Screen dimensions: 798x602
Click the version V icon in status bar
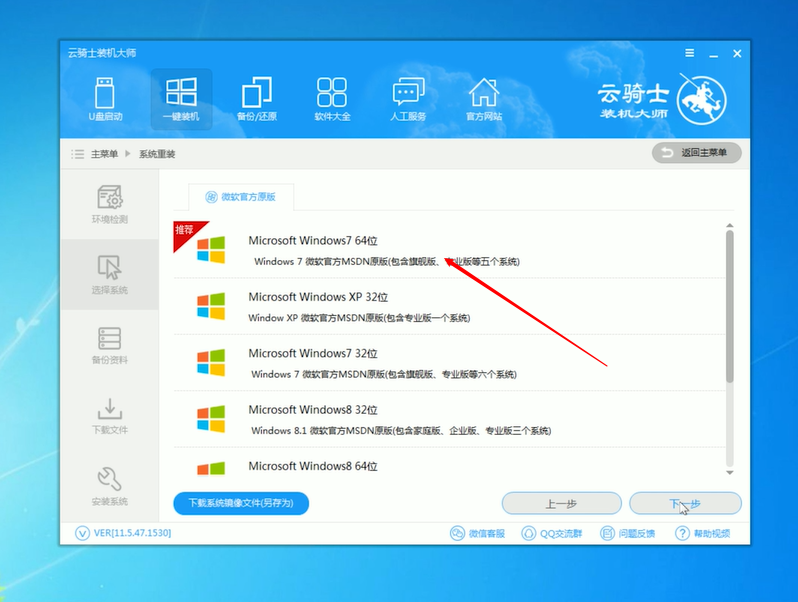[x=82, y=533]
